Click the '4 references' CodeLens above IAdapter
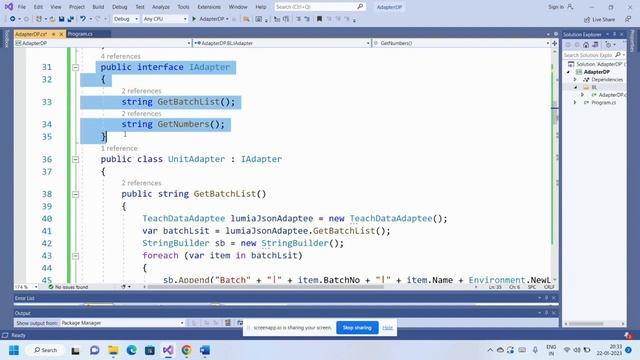Viewport: 640px width, 360px height. click(120, 56)
